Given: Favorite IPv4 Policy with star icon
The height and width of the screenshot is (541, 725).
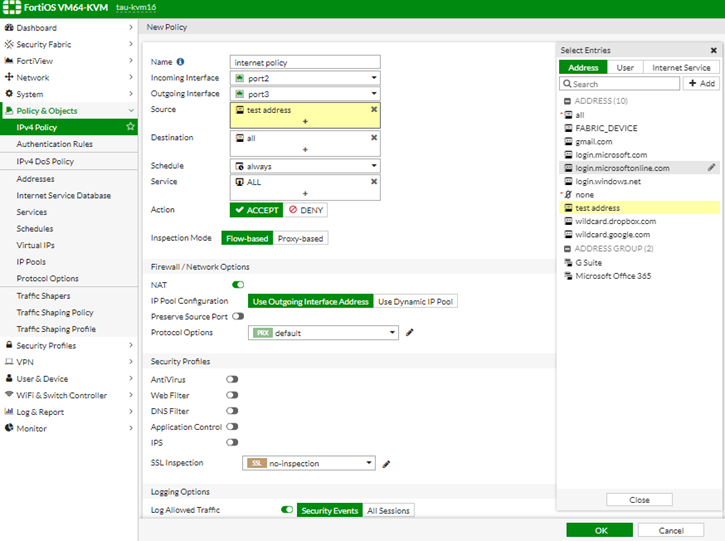Looking at the screenshot, I should point(130,126).
